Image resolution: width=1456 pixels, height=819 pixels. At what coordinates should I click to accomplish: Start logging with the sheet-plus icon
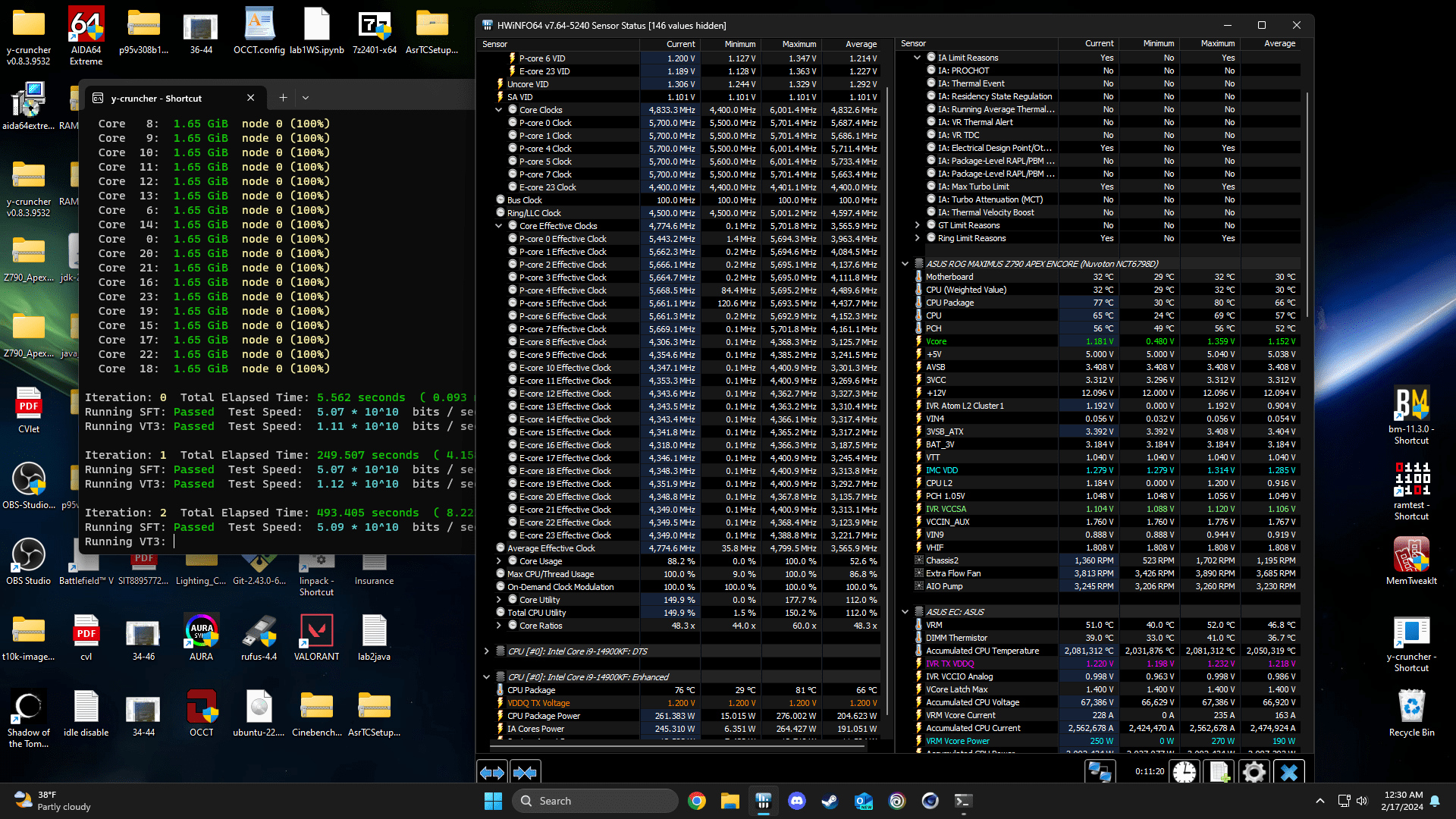click(1219, 772)
